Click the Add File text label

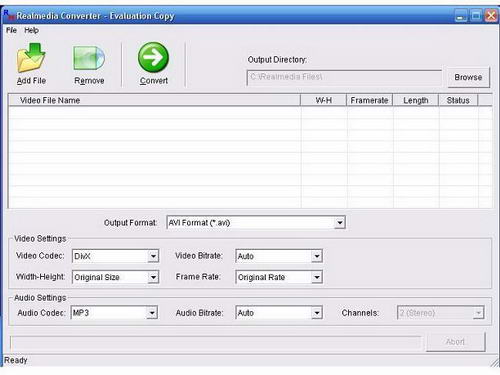(x=31, y=81)
